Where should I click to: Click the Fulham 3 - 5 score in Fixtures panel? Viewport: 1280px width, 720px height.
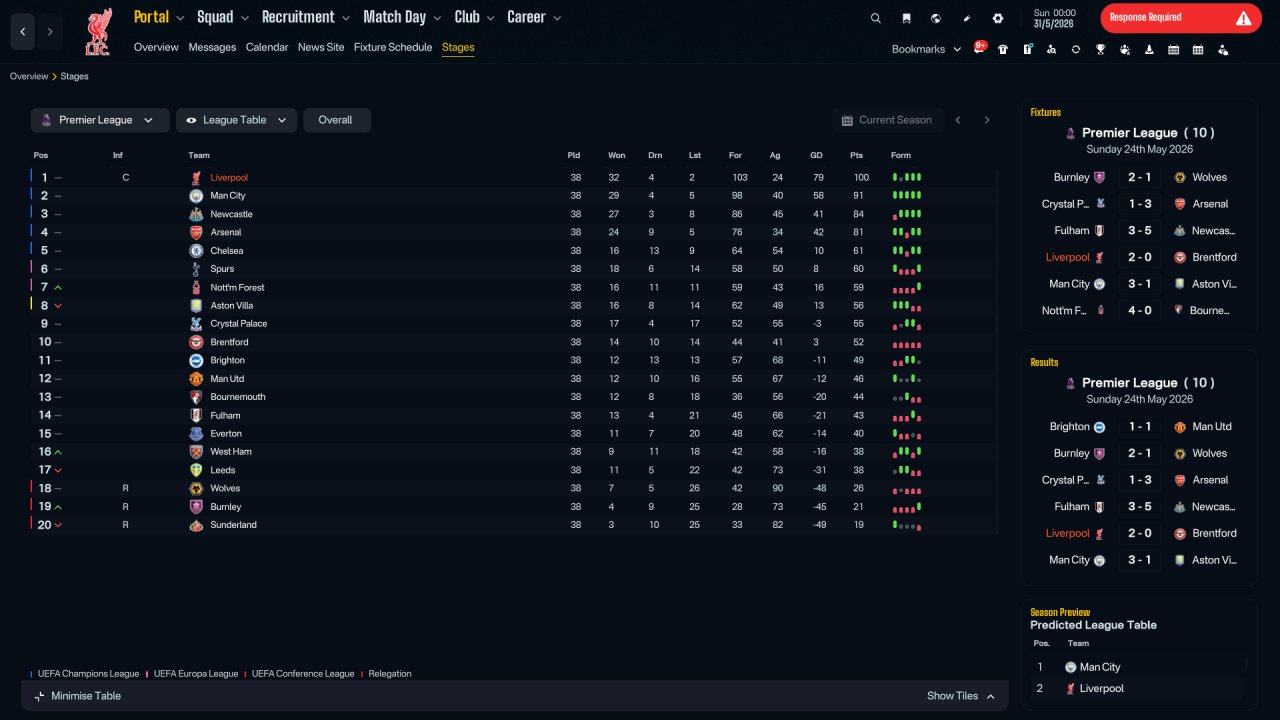[1140, 230]
